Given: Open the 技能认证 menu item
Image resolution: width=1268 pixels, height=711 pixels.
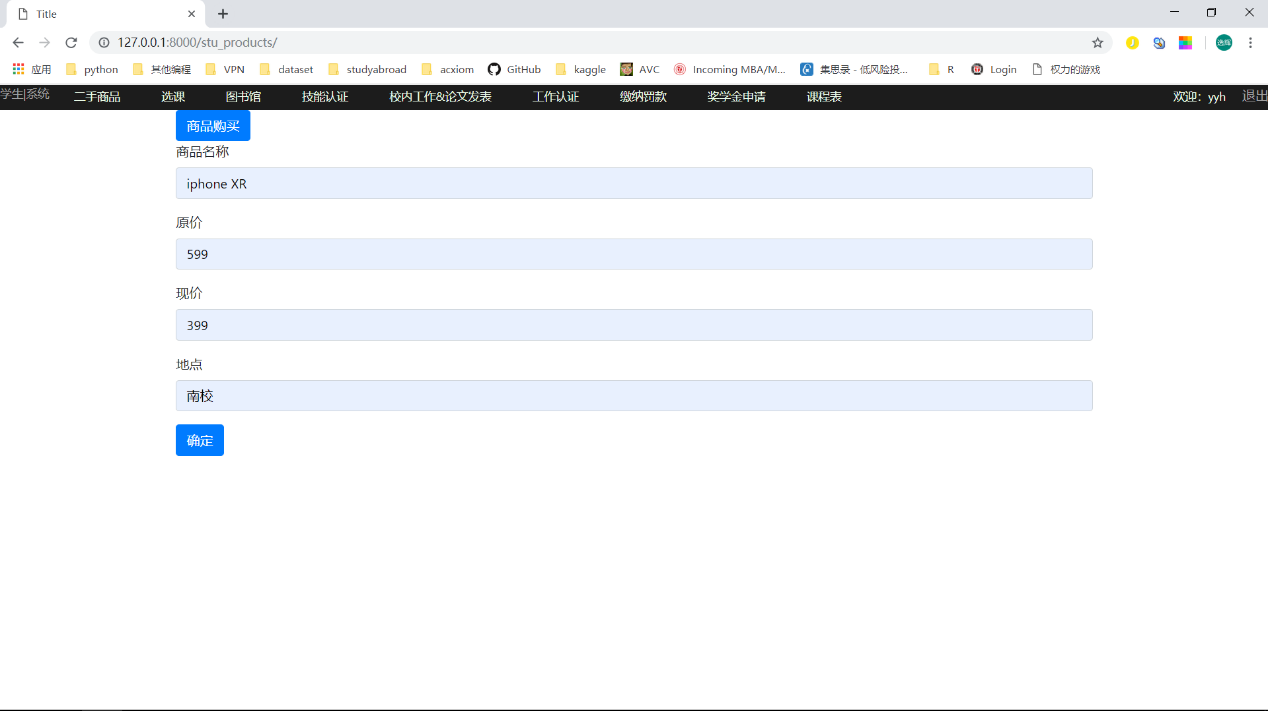Looking at the screenshot, I should pyautogui.click(x=325, y=97).
